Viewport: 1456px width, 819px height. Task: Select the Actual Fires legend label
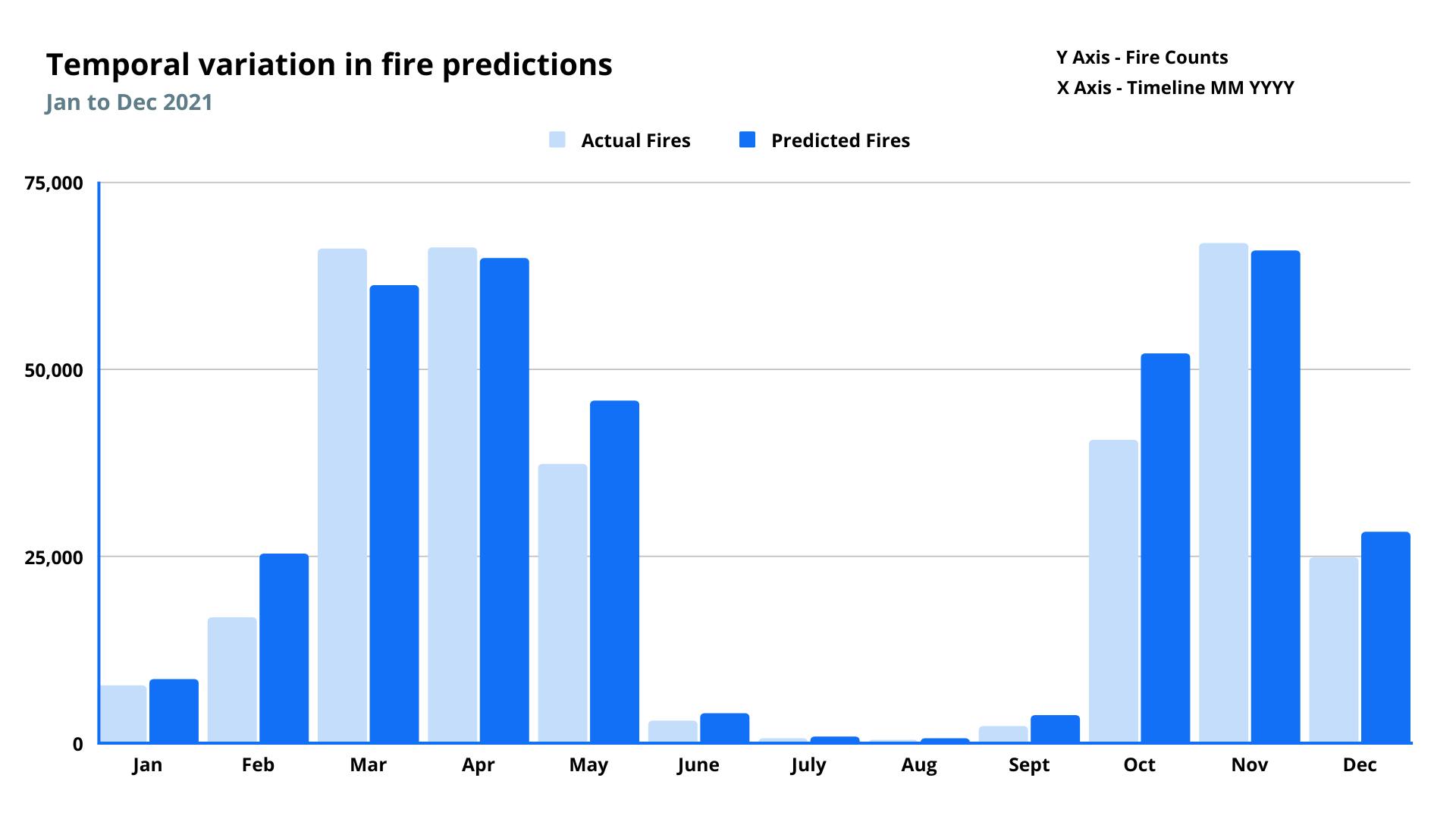pyautogui.click(x=635, y=141)
